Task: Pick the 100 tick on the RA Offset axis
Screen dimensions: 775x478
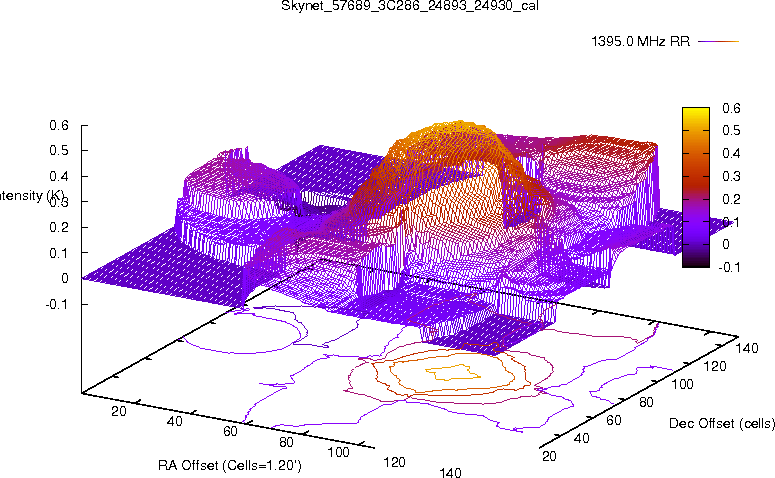Action: (339, 452)
